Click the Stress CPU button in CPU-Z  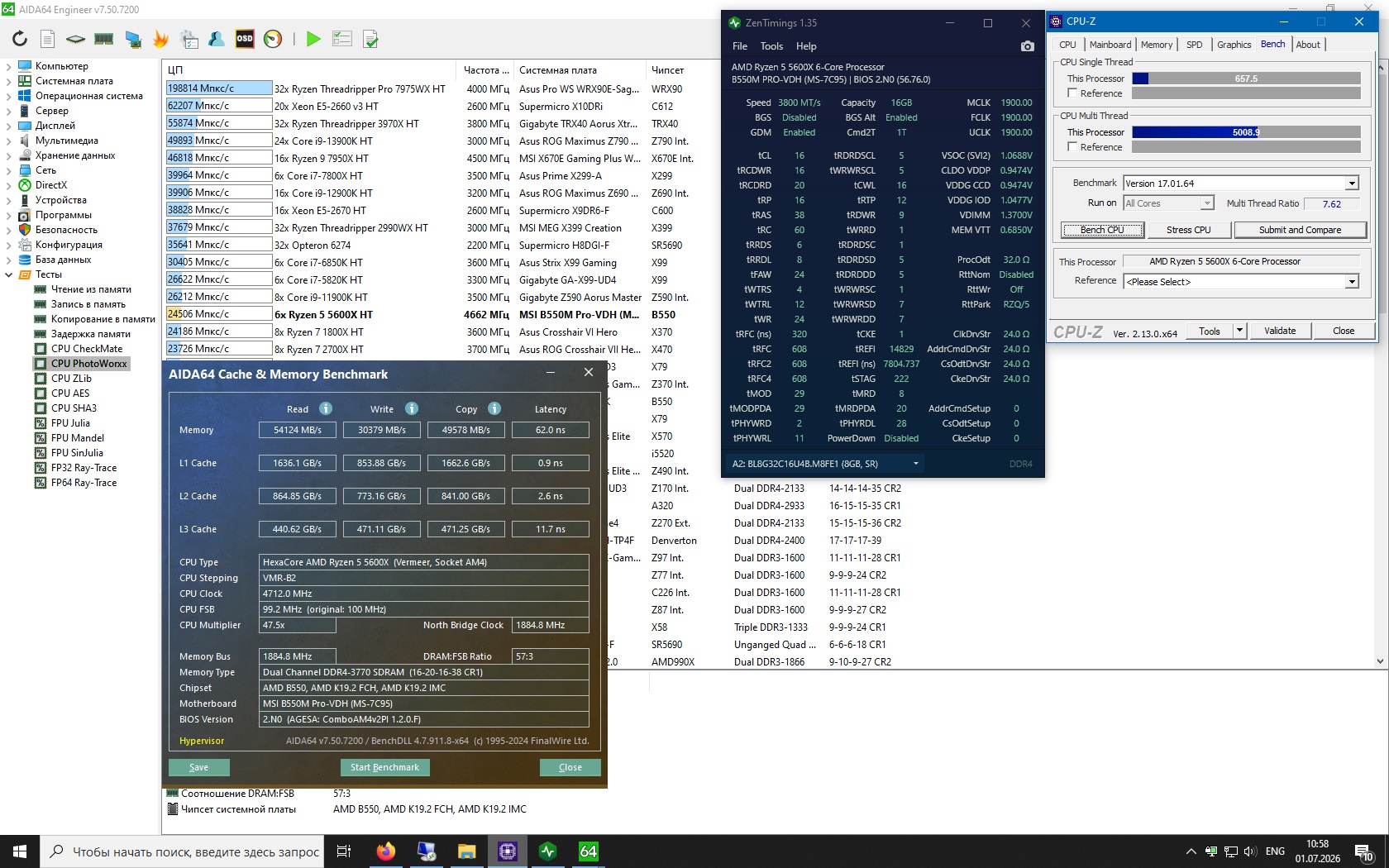[x=1189, y=230]
